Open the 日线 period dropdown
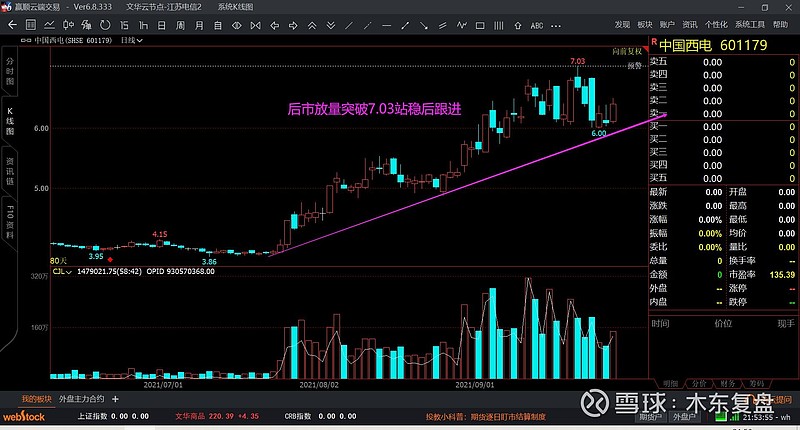This screenshot has height=430, width=800. [x=132, y=40]
